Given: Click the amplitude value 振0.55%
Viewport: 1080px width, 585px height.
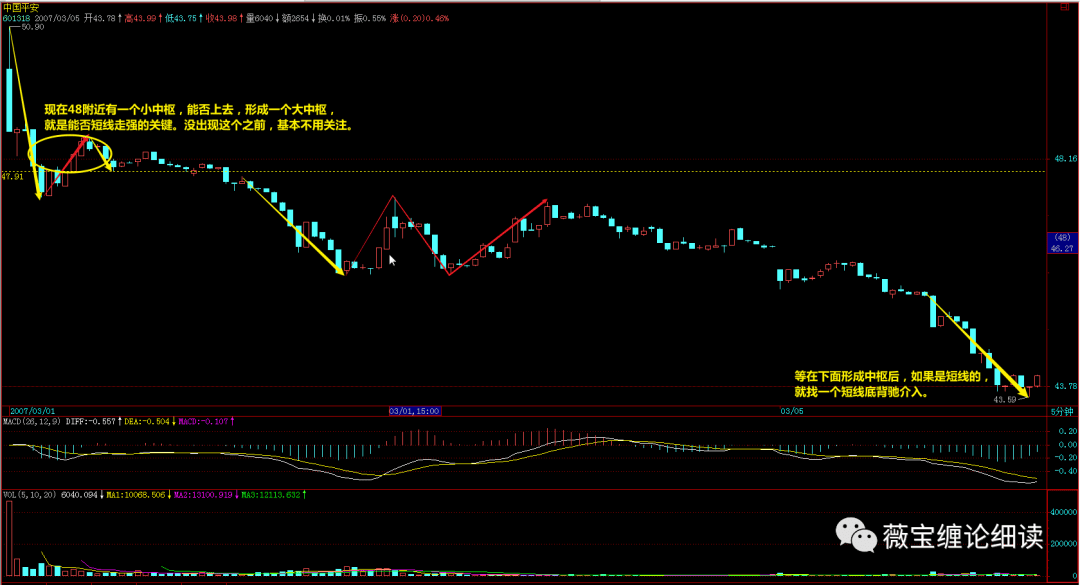Looking at the screenshot, I should [x=370, y=18].
